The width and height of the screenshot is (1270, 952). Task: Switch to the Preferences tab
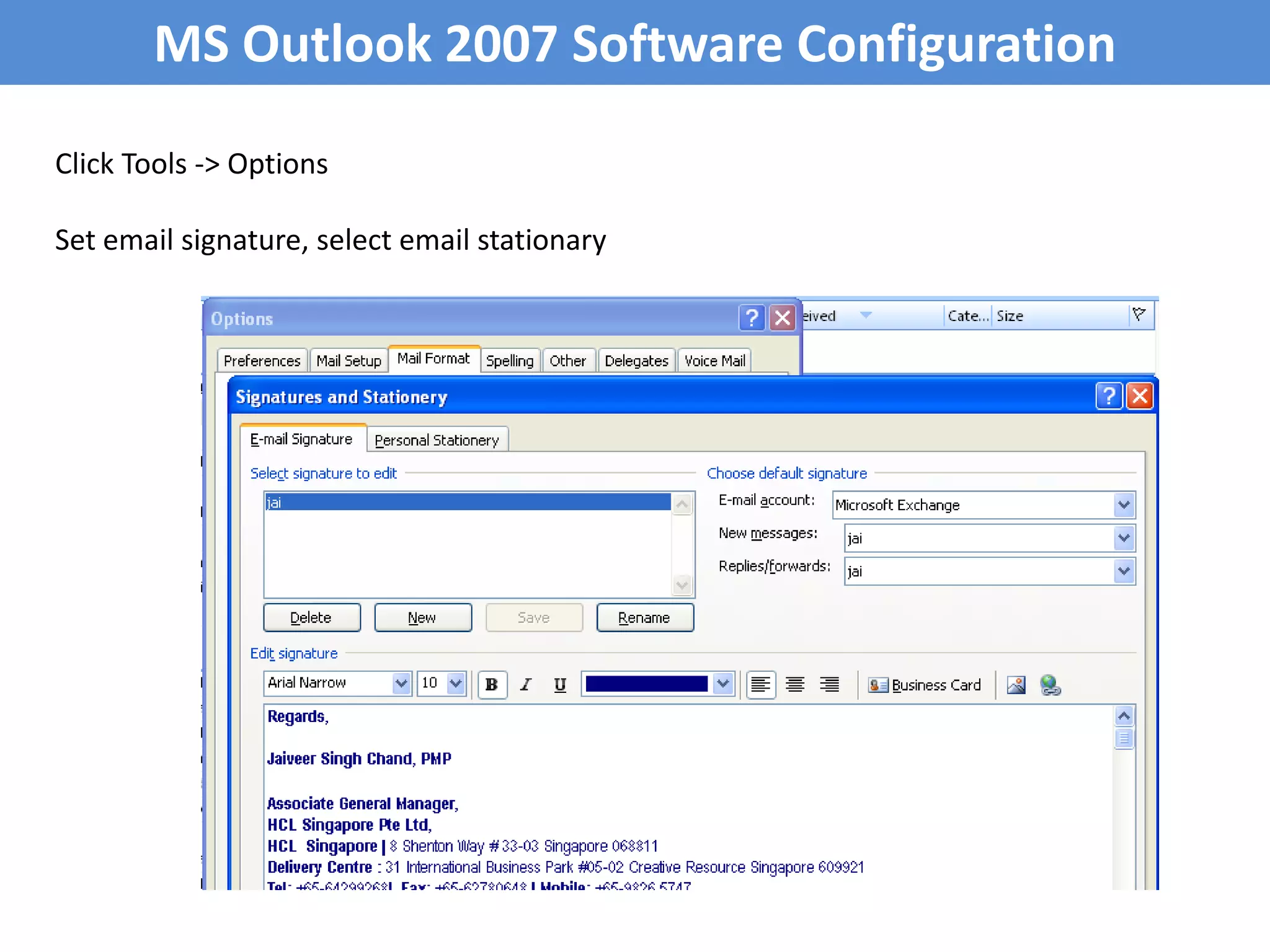point(262,361)
